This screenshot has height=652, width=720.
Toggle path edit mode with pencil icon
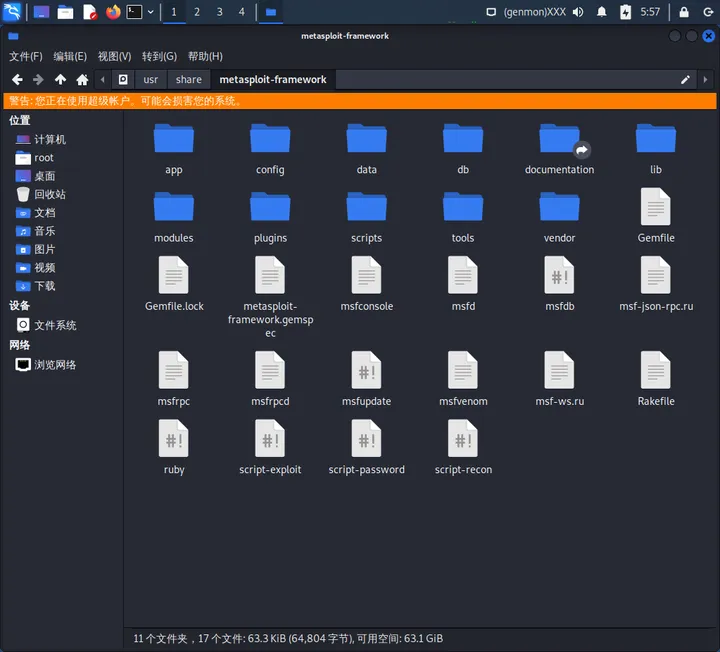click(685, 79)
